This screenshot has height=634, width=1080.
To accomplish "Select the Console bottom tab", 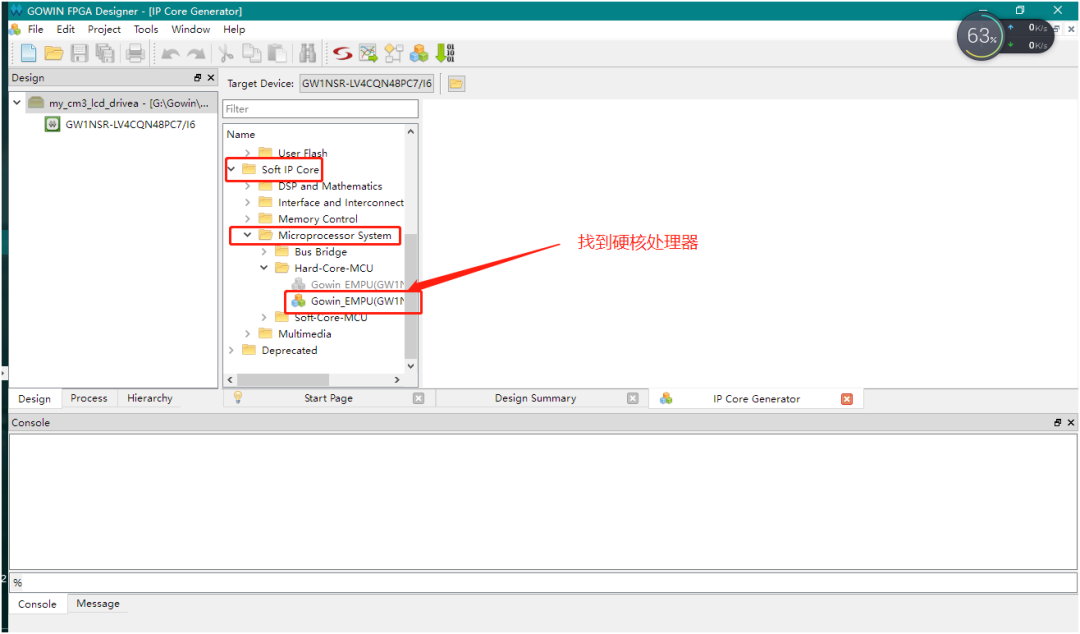I will [x=37, y=604].
